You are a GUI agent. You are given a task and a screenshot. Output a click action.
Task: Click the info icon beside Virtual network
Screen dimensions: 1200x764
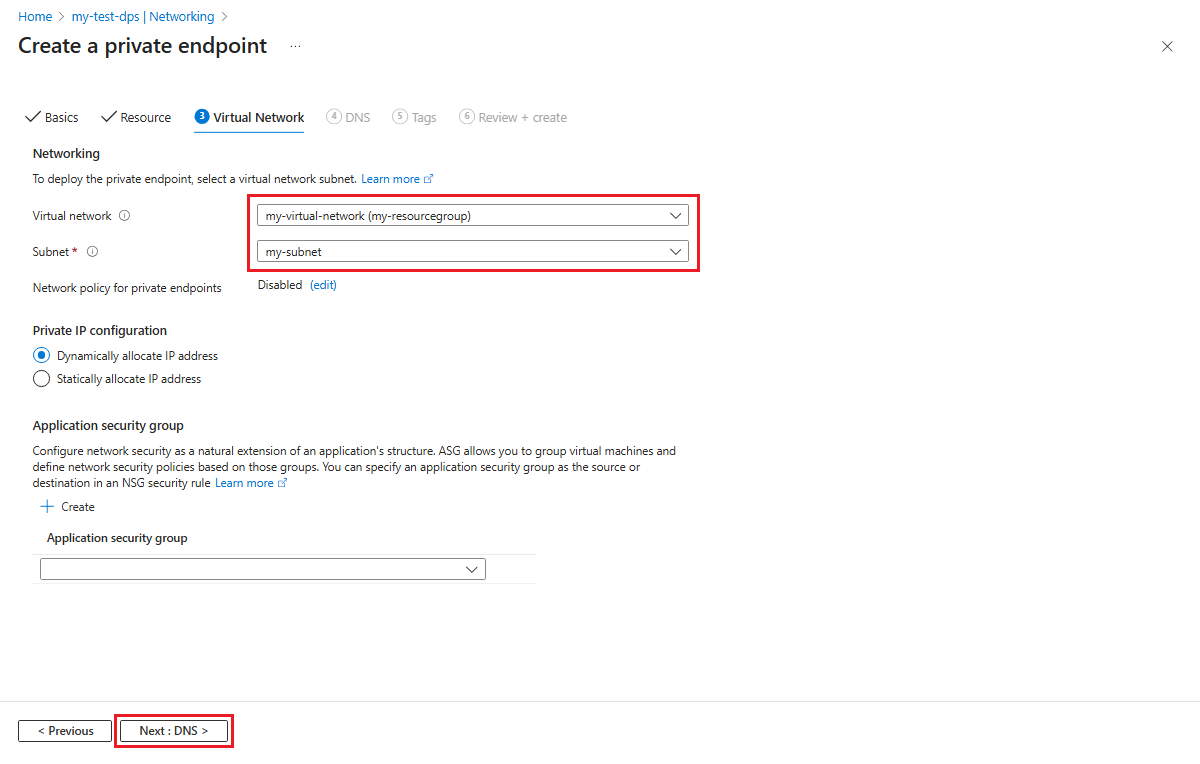click(x=124, y=215)
